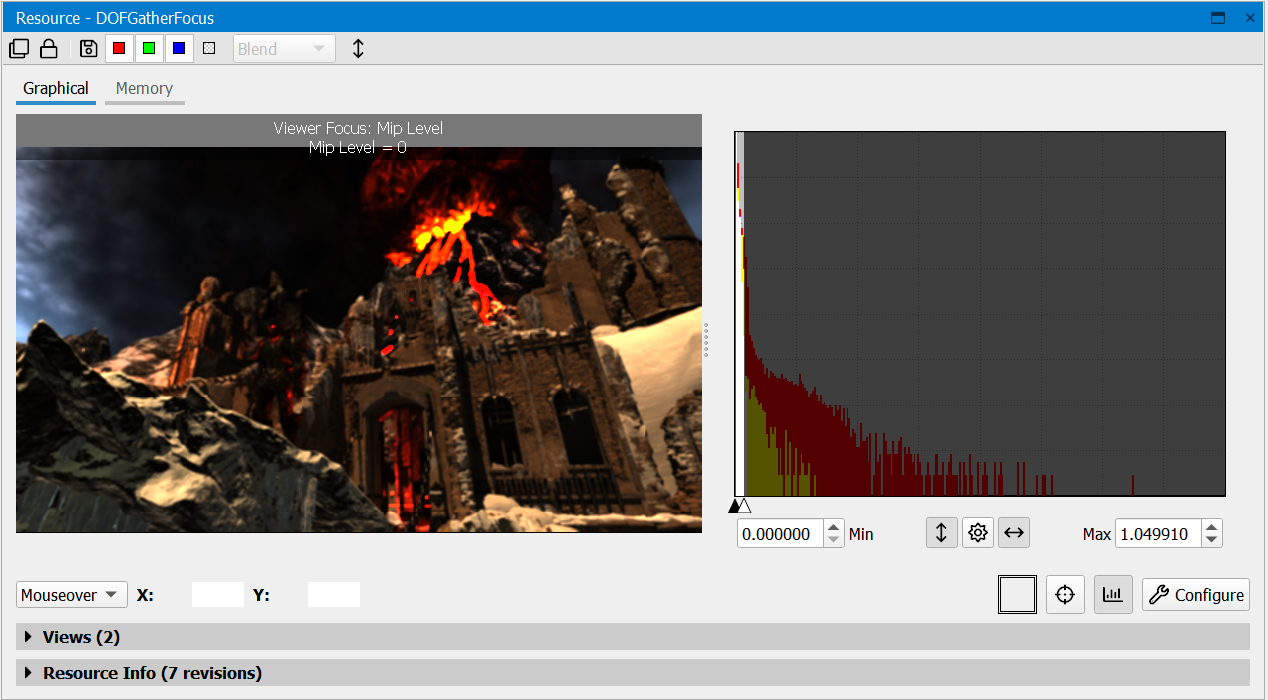Image resolution: width=1268 pixels, height=700 pixels.
Task: Click the range slider handle below the histogram
Action: [738, 506]
